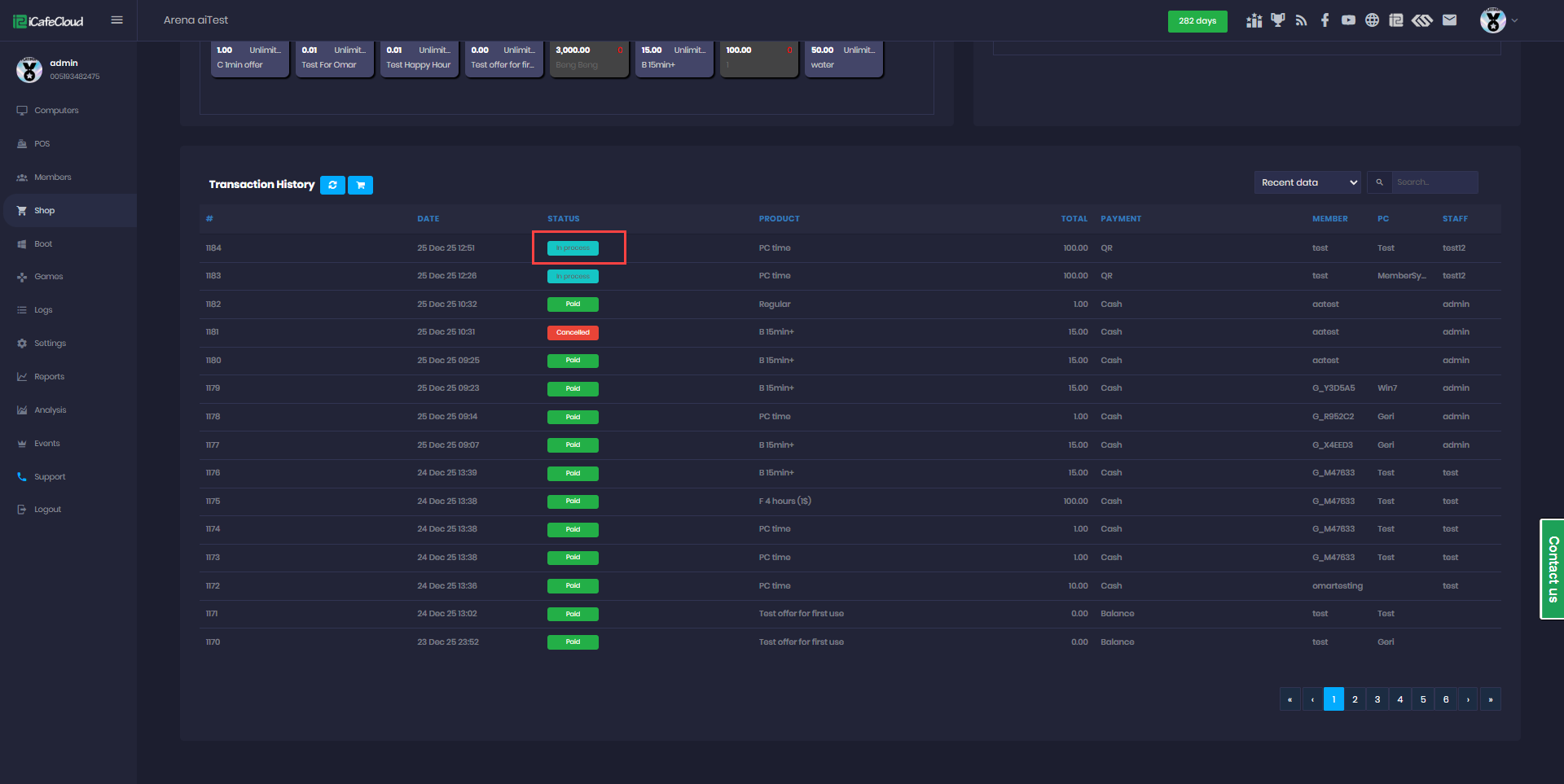
Task: Open the trophy icon in top bar
Action: [x=1277, y=20]
